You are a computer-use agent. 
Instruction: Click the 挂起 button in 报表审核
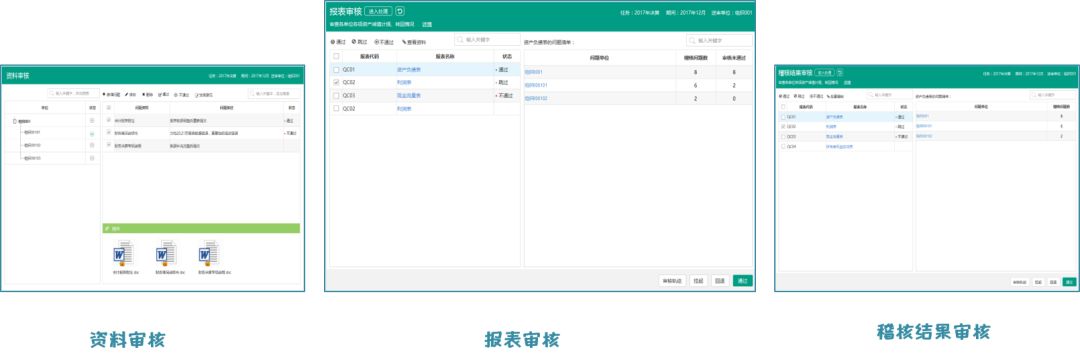pos(698,281)
